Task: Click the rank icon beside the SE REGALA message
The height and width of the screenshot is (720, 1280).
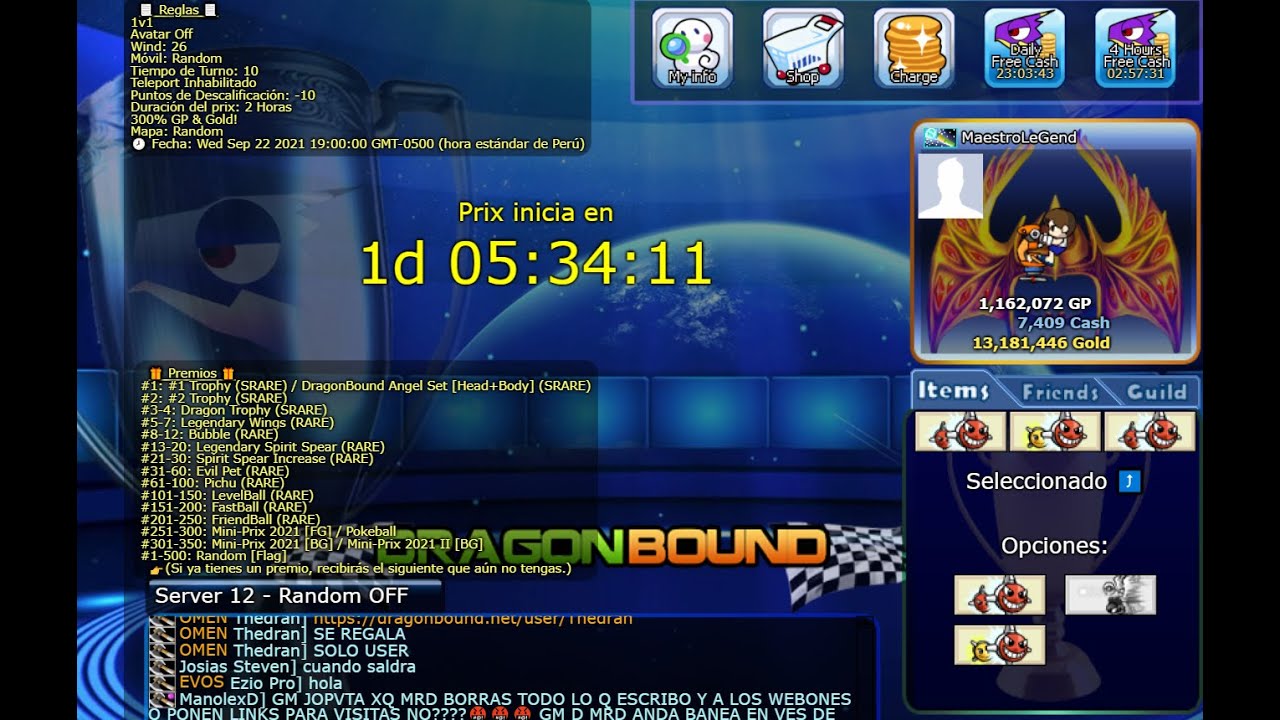Action: [x=162, y=634]
